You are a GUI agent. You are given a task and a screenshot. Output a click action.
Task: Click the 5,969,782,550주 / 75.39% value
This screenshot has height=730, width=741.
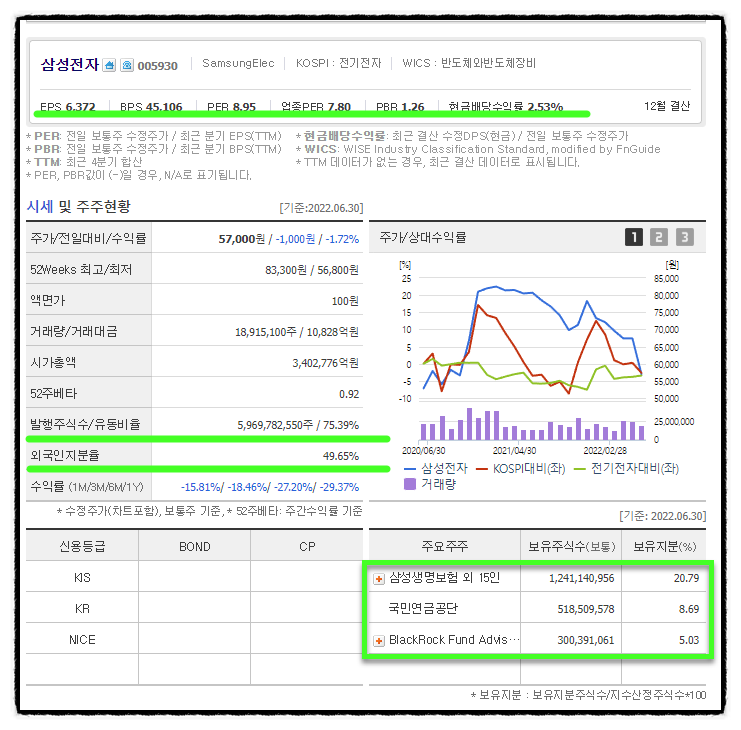click(298, 425)
